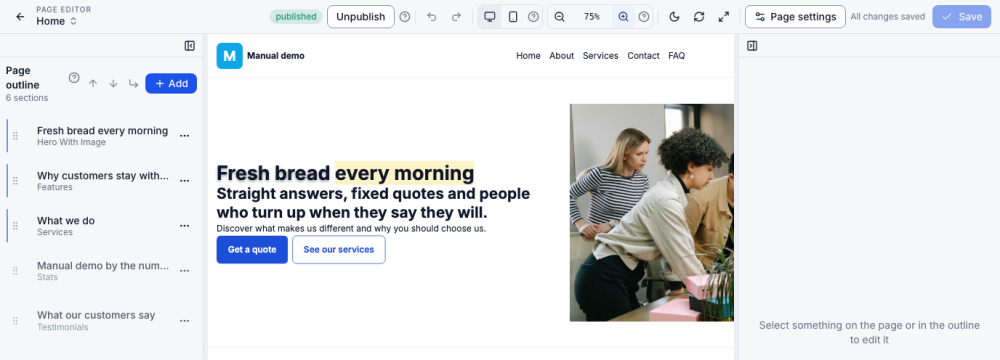Open options menu for Testimonials section

click(184, 320)
